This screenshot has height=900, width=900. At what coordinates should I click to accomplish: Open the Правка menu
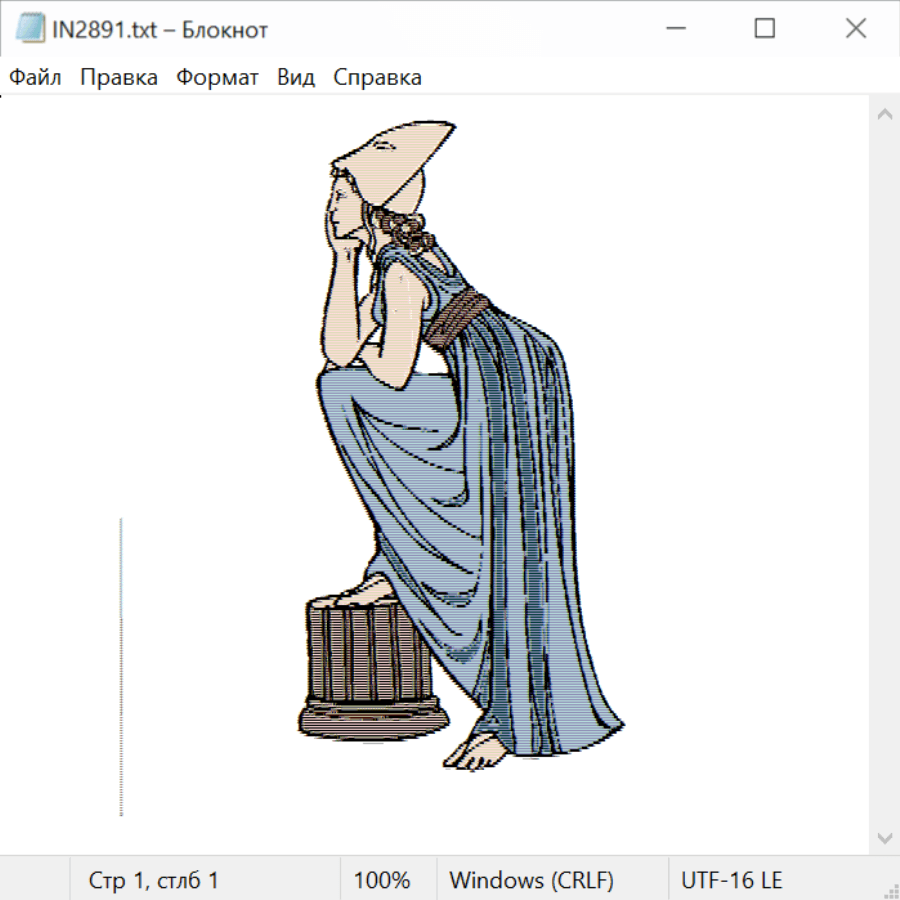point(119,78)
